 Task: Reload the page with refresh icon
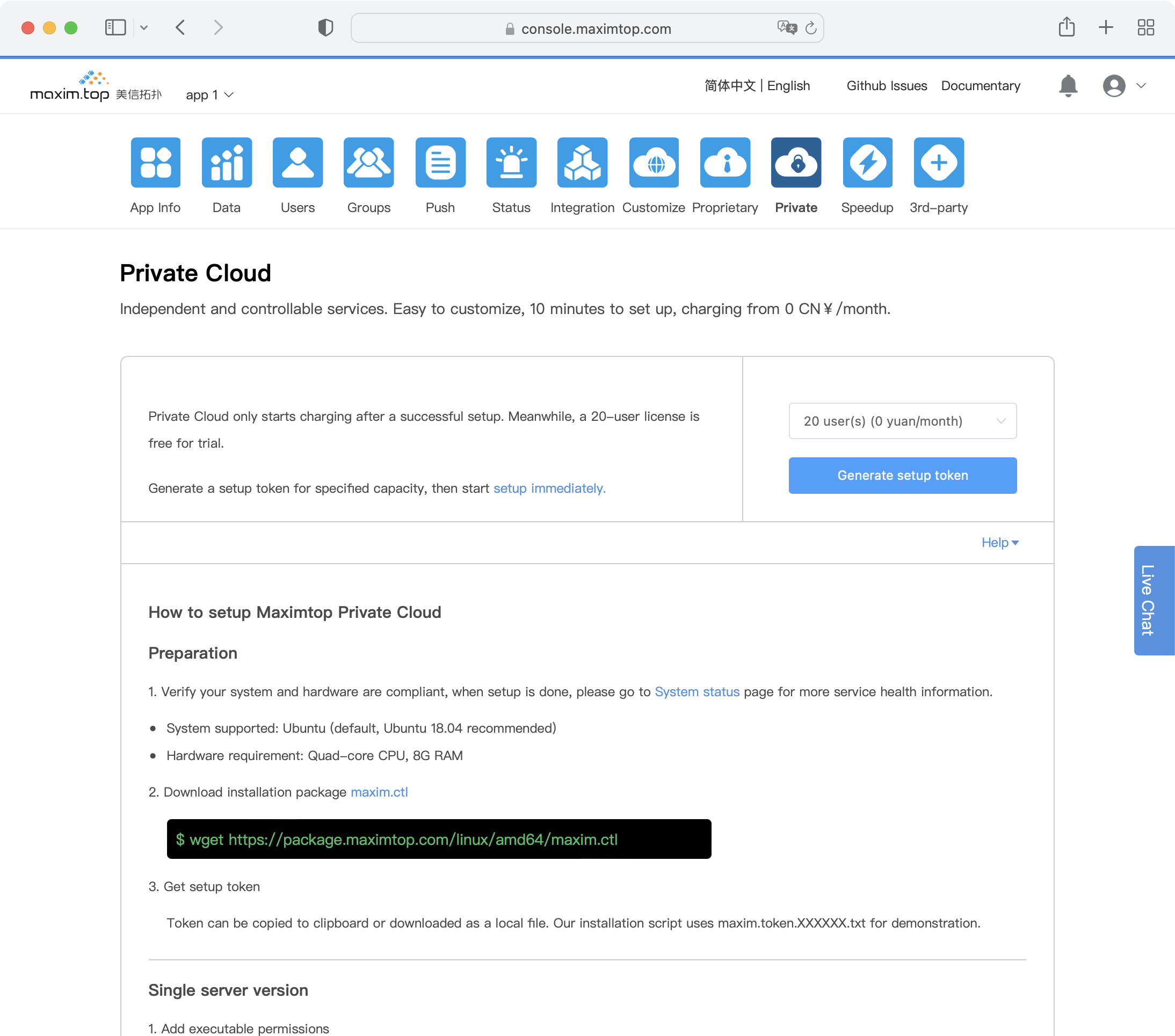pos(811,27)
